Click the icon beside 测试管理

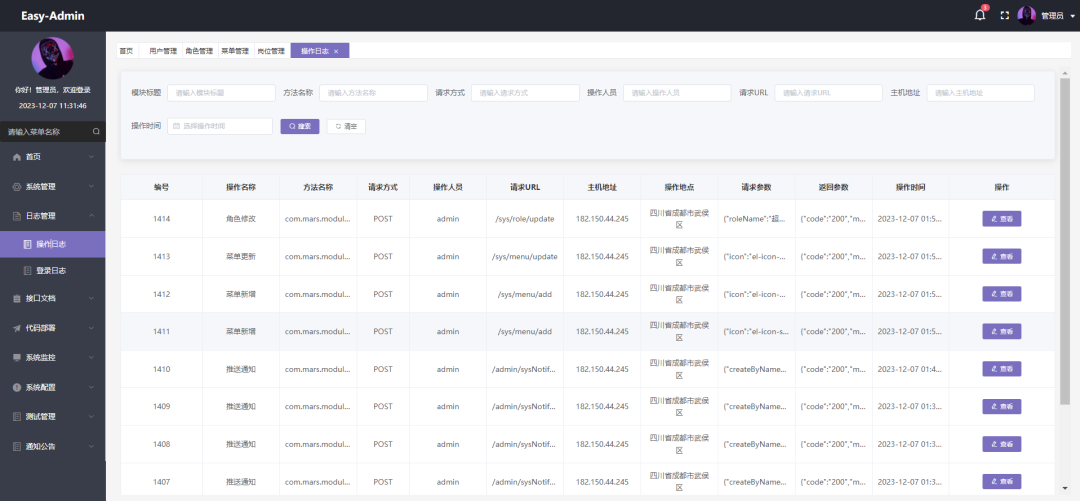(x=17, y=417)
